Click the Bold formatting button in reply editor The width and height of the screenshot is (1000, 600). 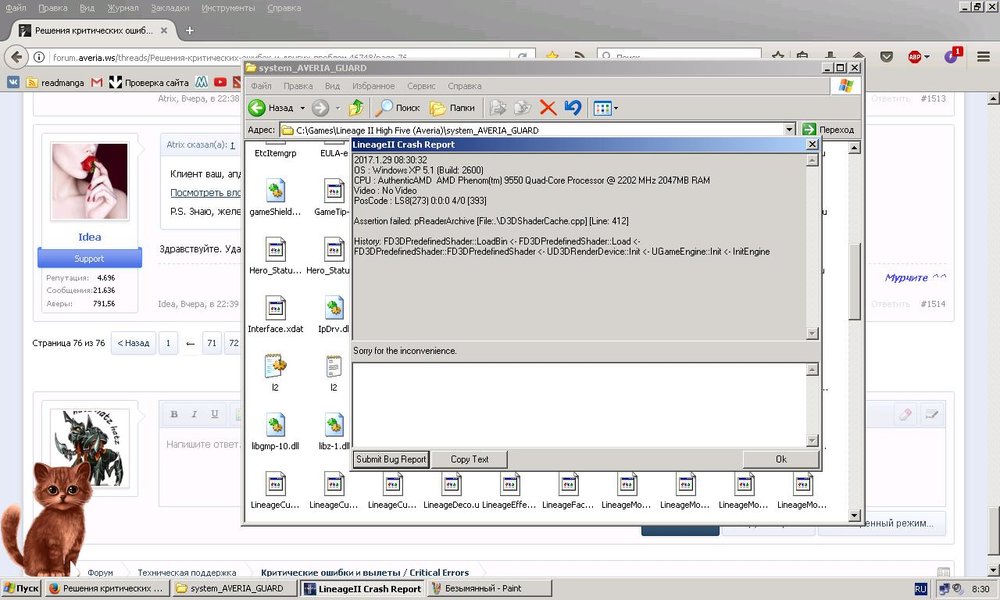(x=174, y=414)
